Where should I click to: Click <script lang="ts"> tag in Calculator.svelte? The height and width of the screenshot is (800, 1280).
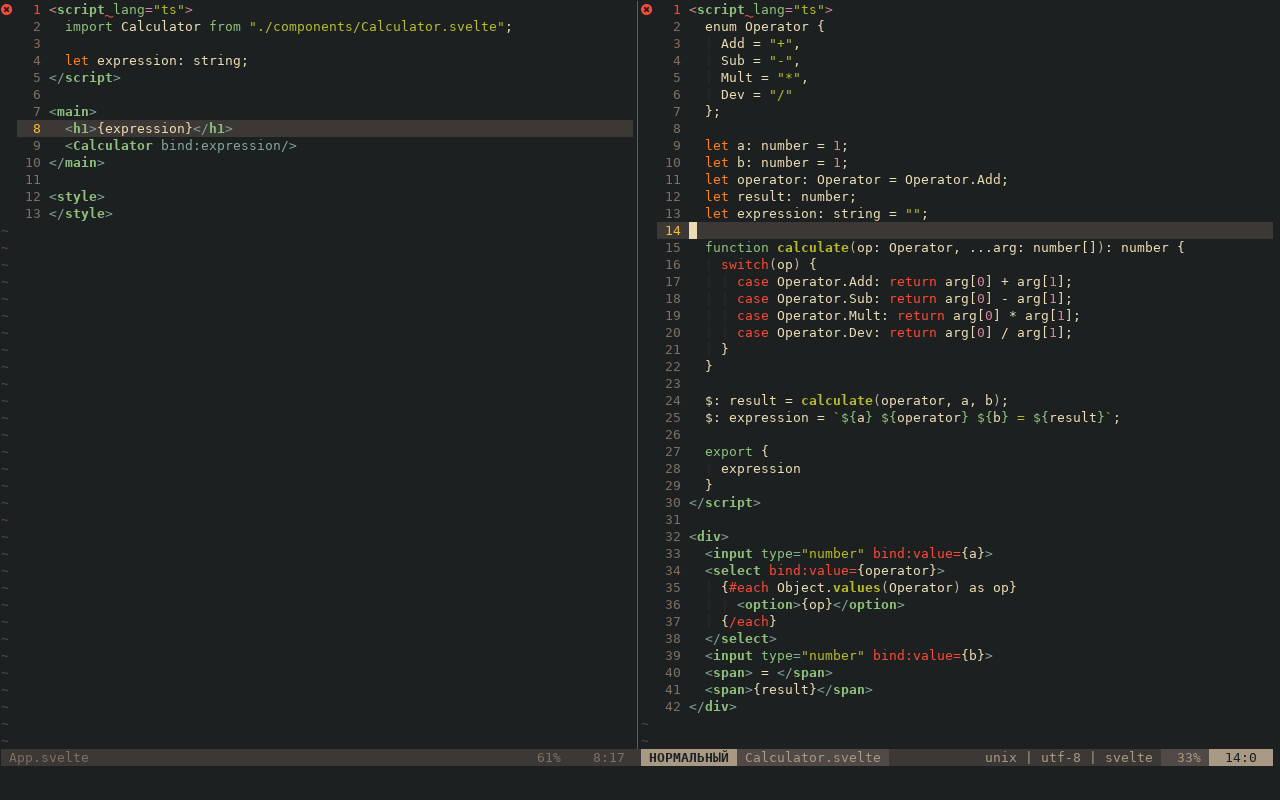761,9
